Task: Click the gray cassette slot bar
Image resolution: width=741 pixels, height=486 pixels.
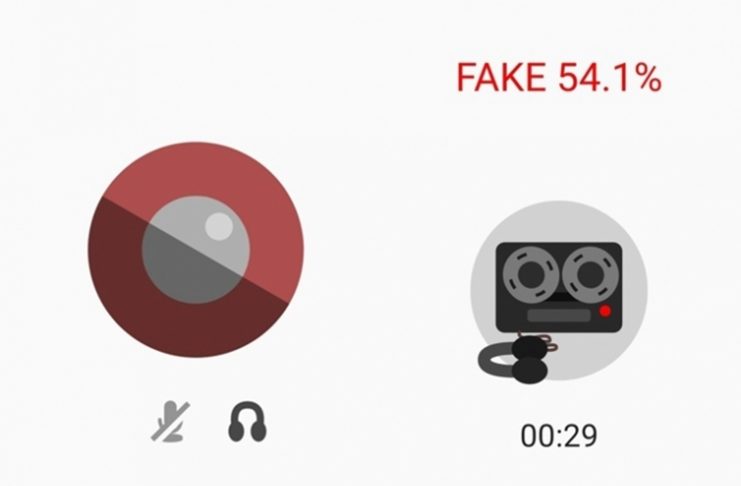Action: coord(559,316)
